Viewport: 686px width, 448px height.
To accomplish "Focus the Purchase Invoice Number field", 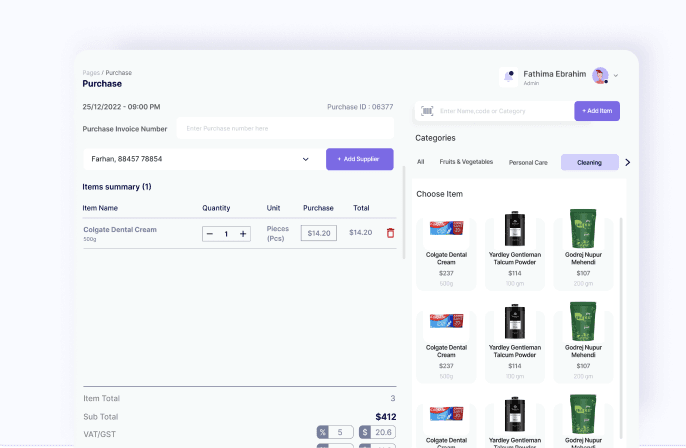I will coord(285,128).
